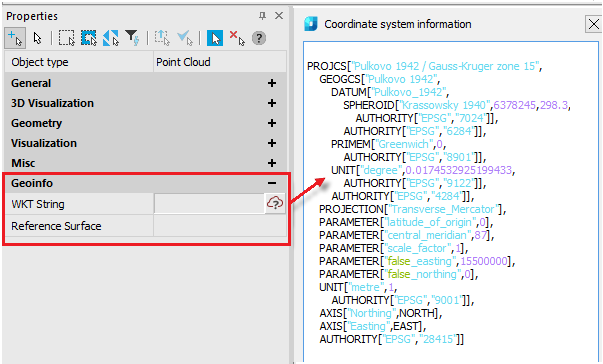Click the Reference Surface value field
This screenshot has height=364, width=603.
point(220,226)
